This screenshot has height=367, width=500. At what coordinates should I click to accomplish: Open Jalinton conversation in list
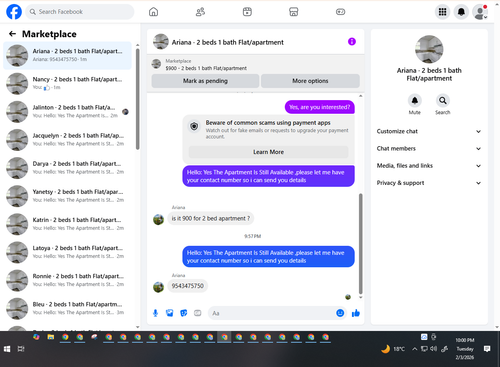pos(67,112)
